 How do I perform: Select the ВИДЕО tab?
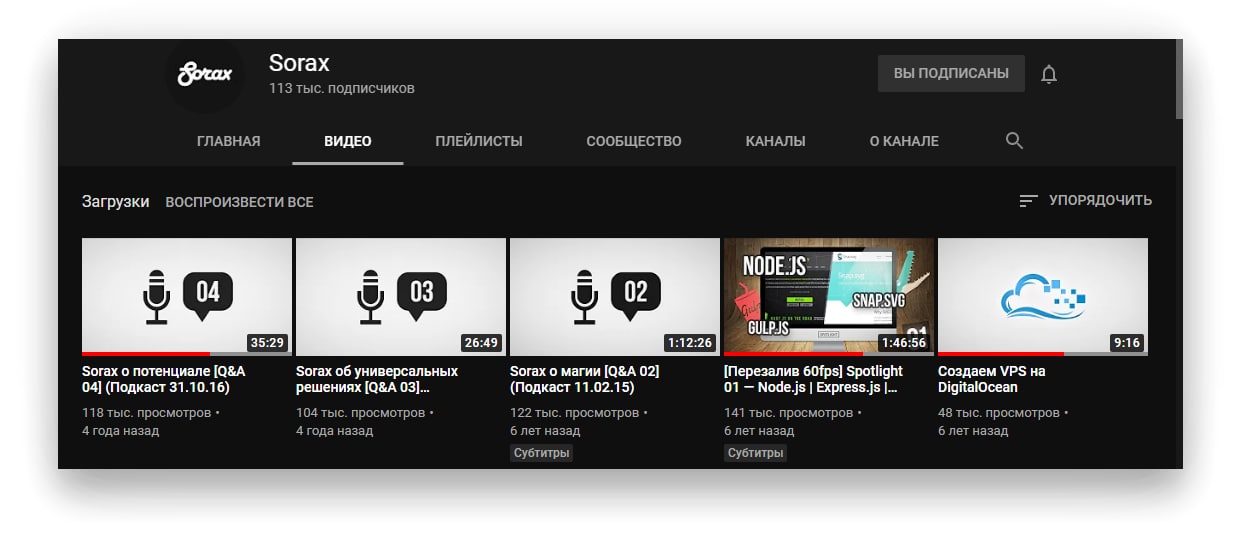[348, 141]
